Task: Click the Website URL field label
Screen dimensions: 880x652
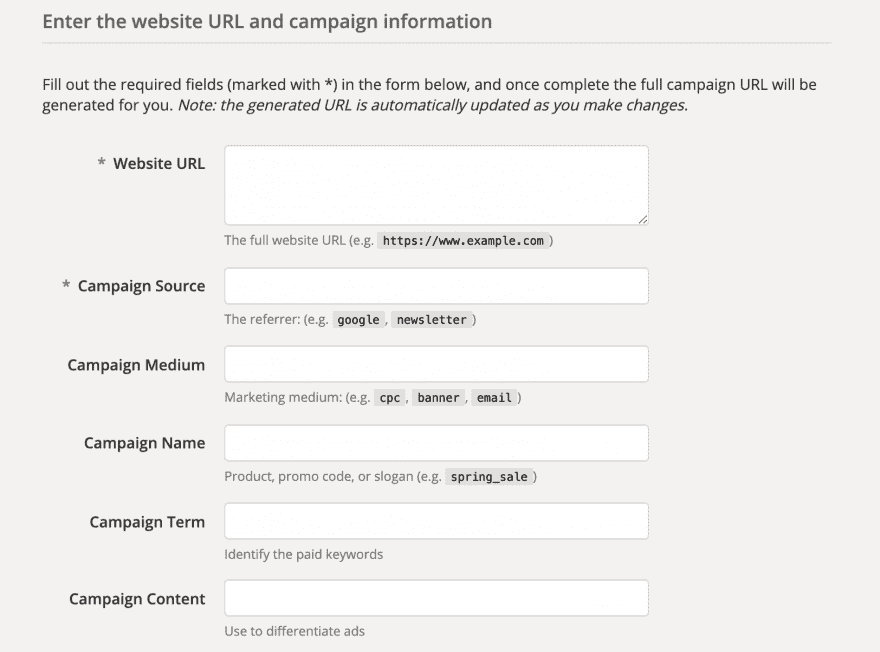Action: pyautogui.click(x=161, y=163)
